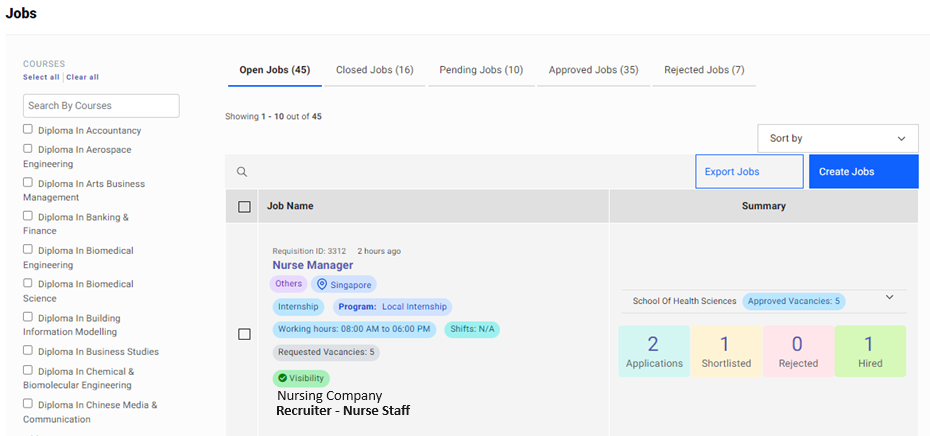
Task: Open the 1 Shortlisted summary tile
Action: pos(727,351)
